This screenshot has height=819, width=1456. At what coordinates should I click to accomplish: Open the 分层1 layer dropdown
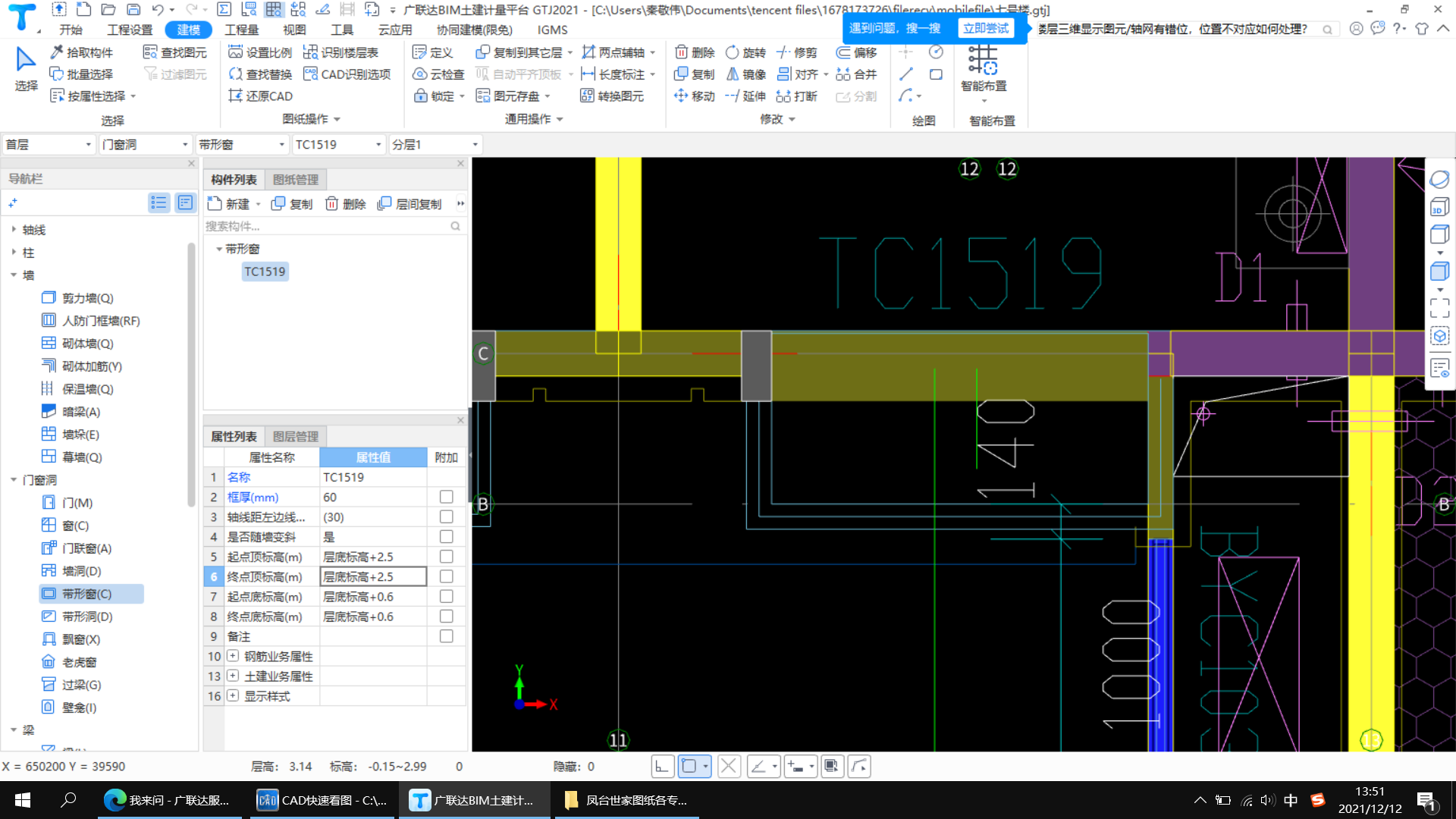click(435, 144)
